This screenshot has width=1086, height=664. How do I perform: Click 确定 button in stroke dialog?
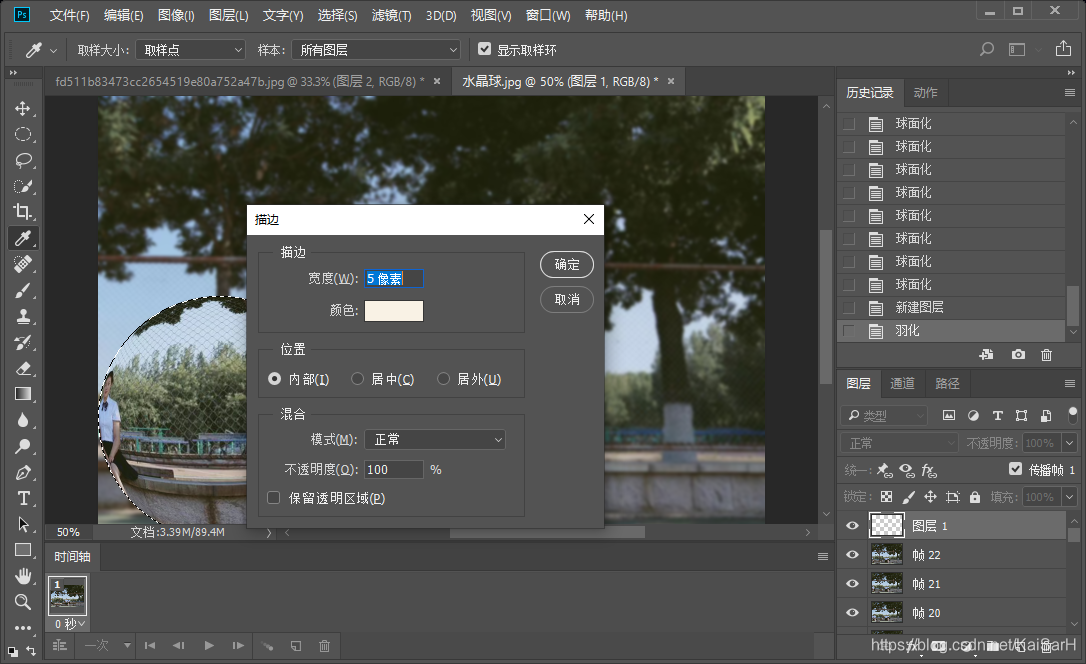(567, 264)
